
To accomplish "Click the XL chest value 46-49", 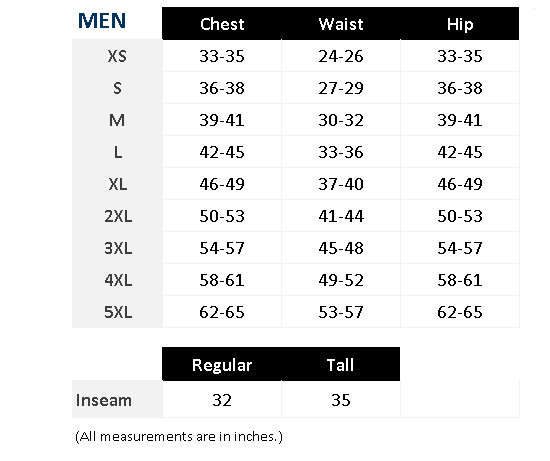I will [x=222, y=184].
